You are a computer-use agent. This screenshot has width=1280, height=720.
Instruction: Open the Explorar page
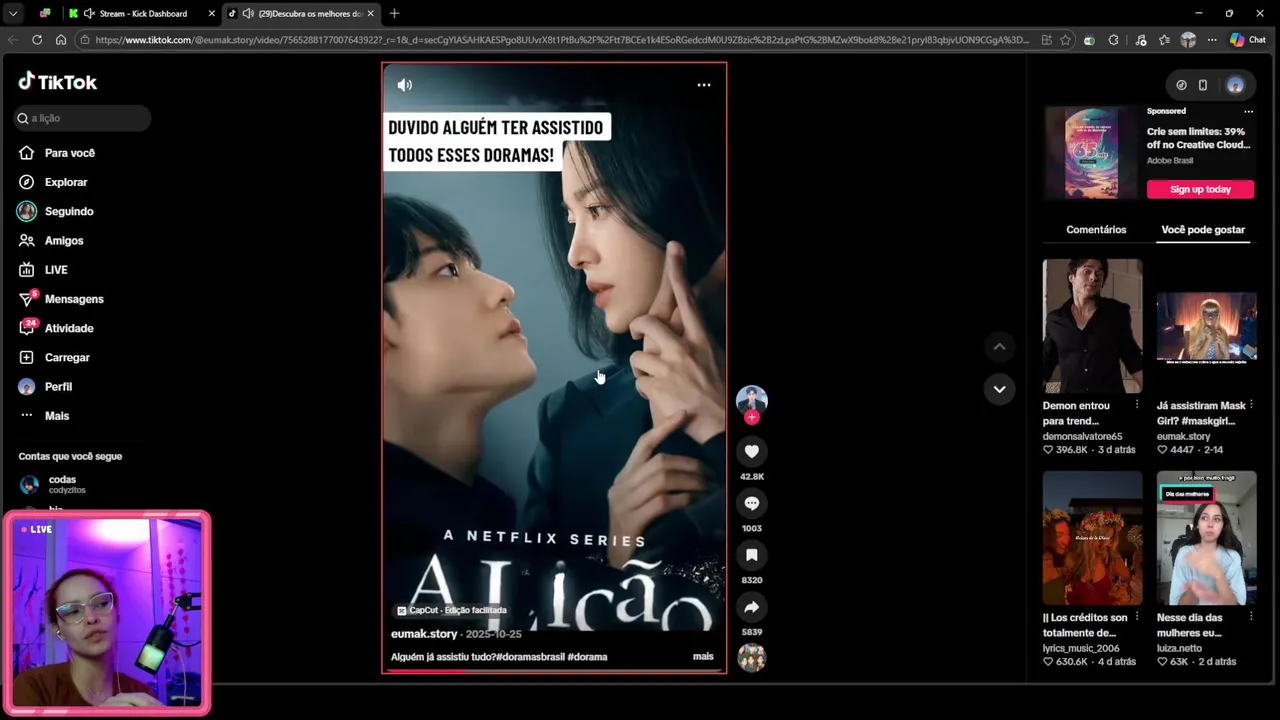tap(53, 182)
